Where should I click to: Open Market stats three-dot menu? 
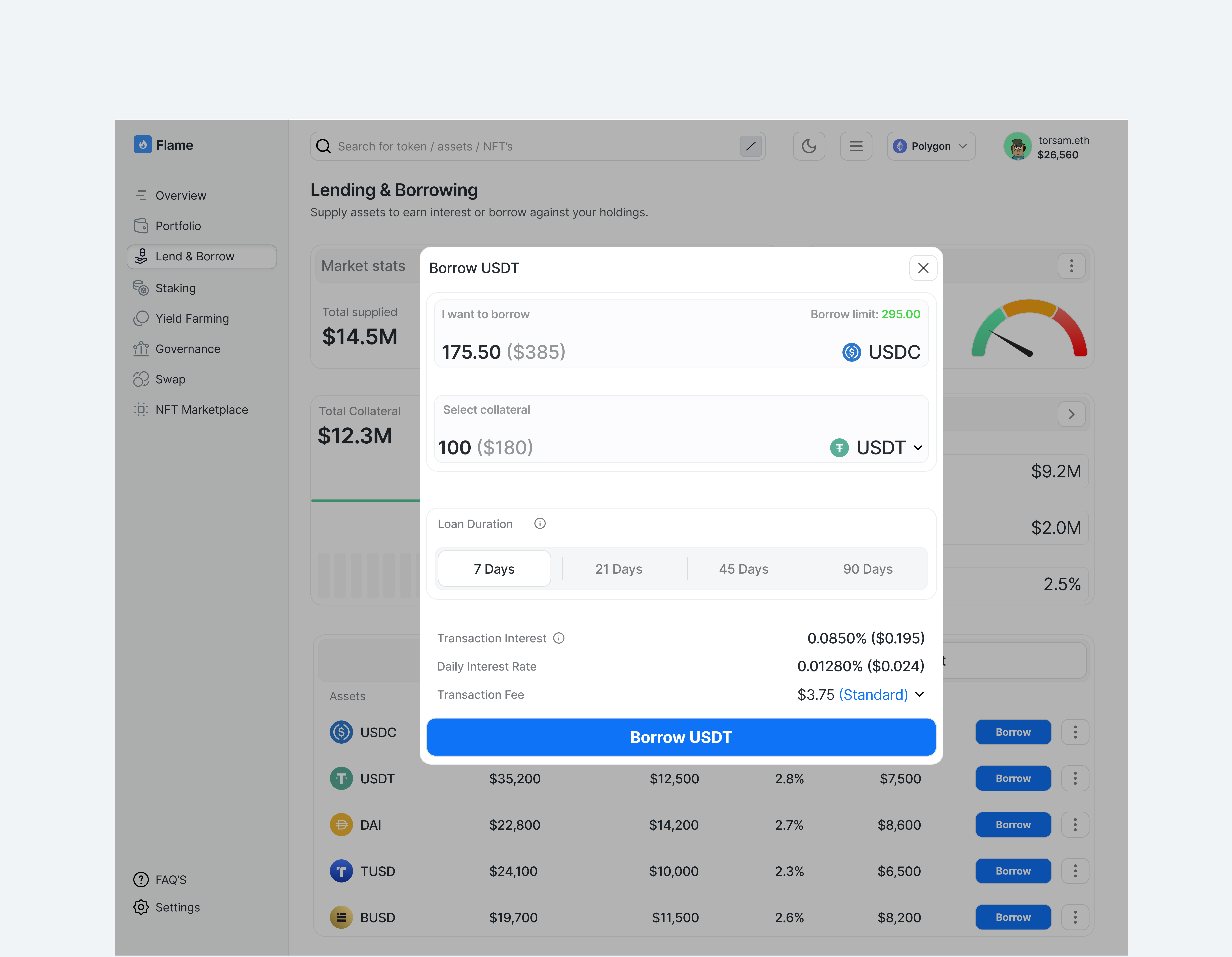click(1072, 266)
